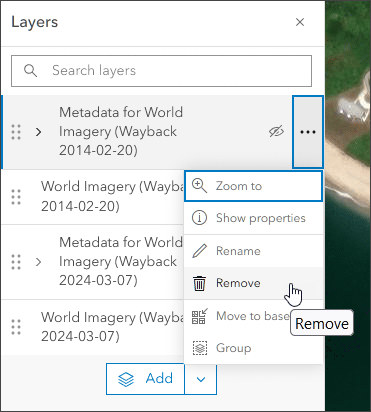
Task: Grab drag handle of World Imagery 2024-03-07 layer
Action: pyautogui.click(x=16, y=327)
